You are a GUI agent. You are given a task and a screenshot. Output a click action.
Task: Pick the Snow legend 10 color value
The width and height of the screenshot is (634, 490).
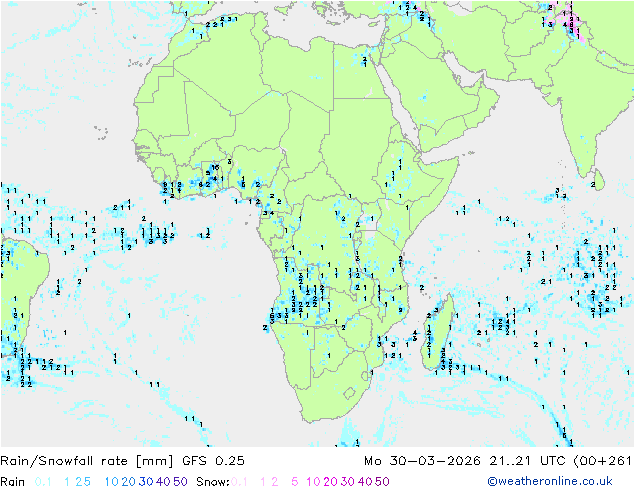tap(313, 482)
